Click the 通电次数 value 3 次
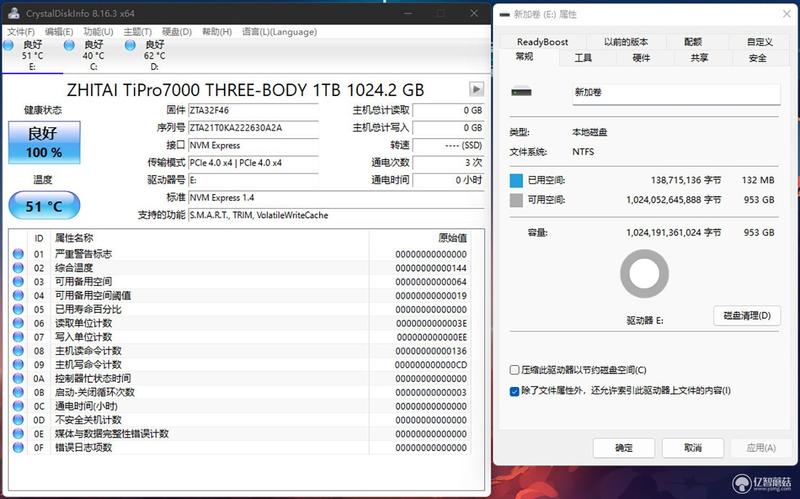 [x=448, y=163]
